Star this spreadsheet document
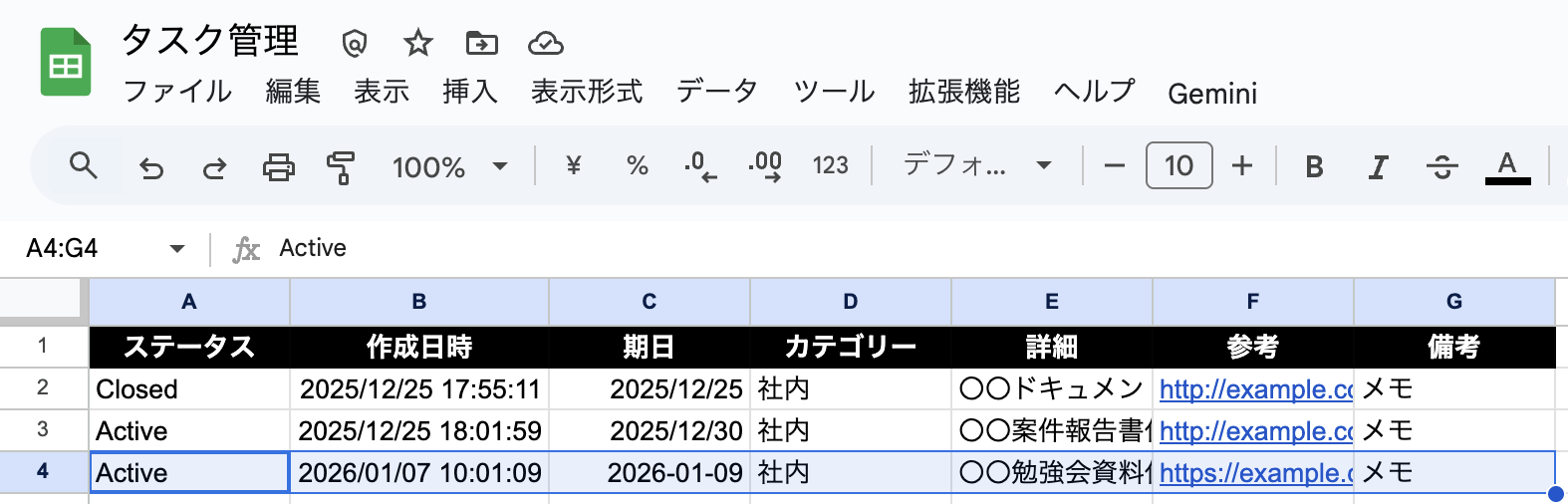 tap(418, 43)
